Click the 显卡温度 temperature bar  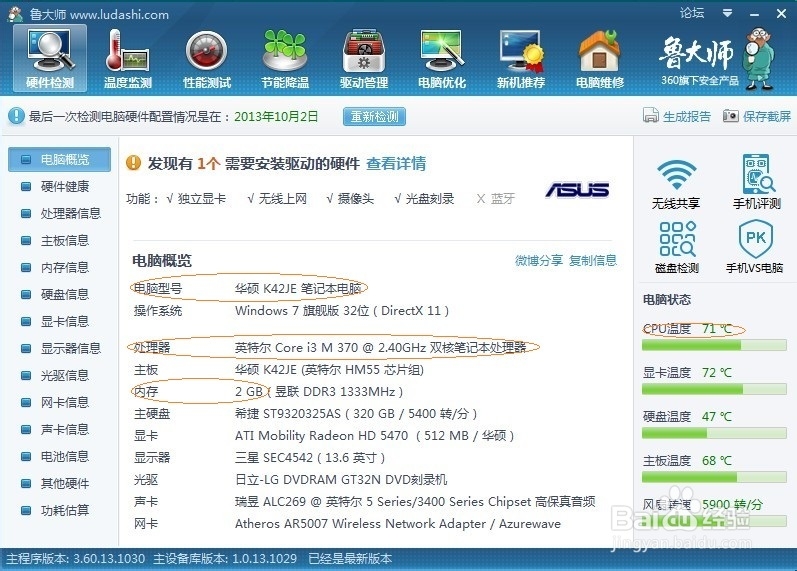point(714,389)
